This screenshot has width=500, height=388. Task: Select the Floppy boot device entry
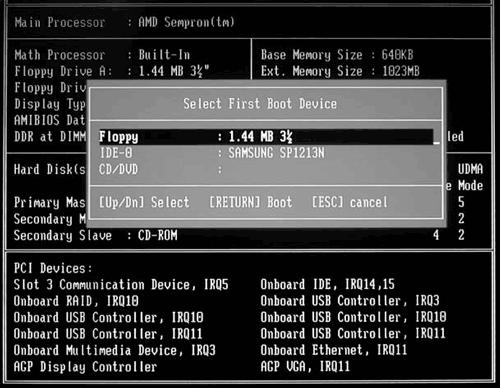click(266, 137)
